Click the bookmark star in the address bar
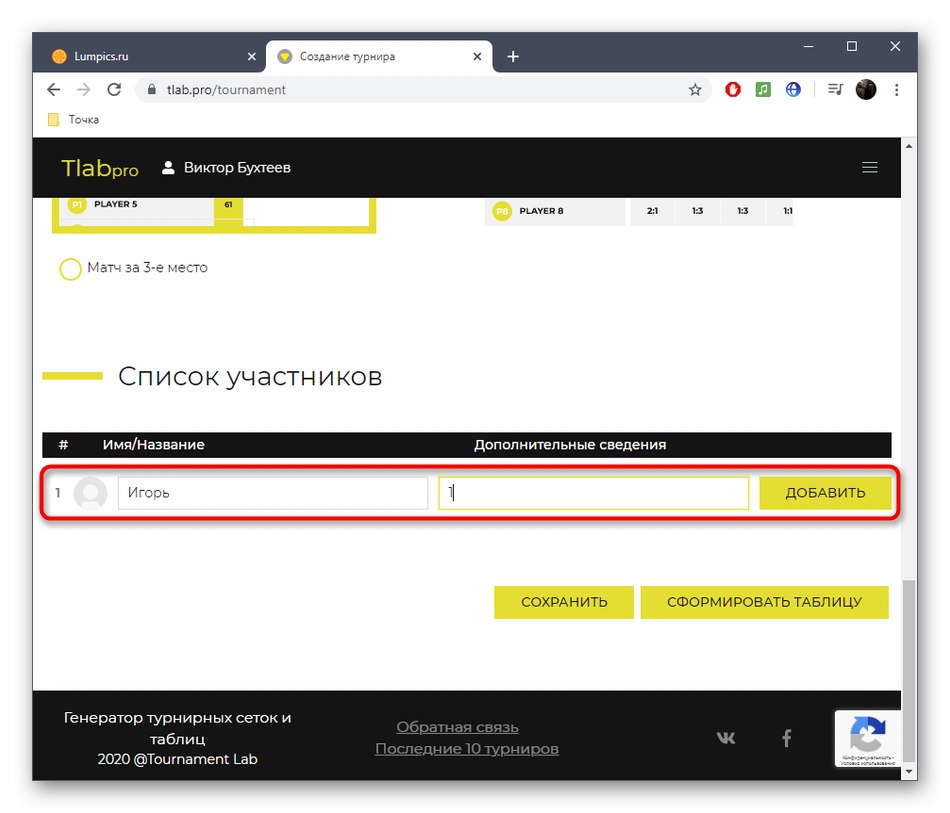 point(695,89)
